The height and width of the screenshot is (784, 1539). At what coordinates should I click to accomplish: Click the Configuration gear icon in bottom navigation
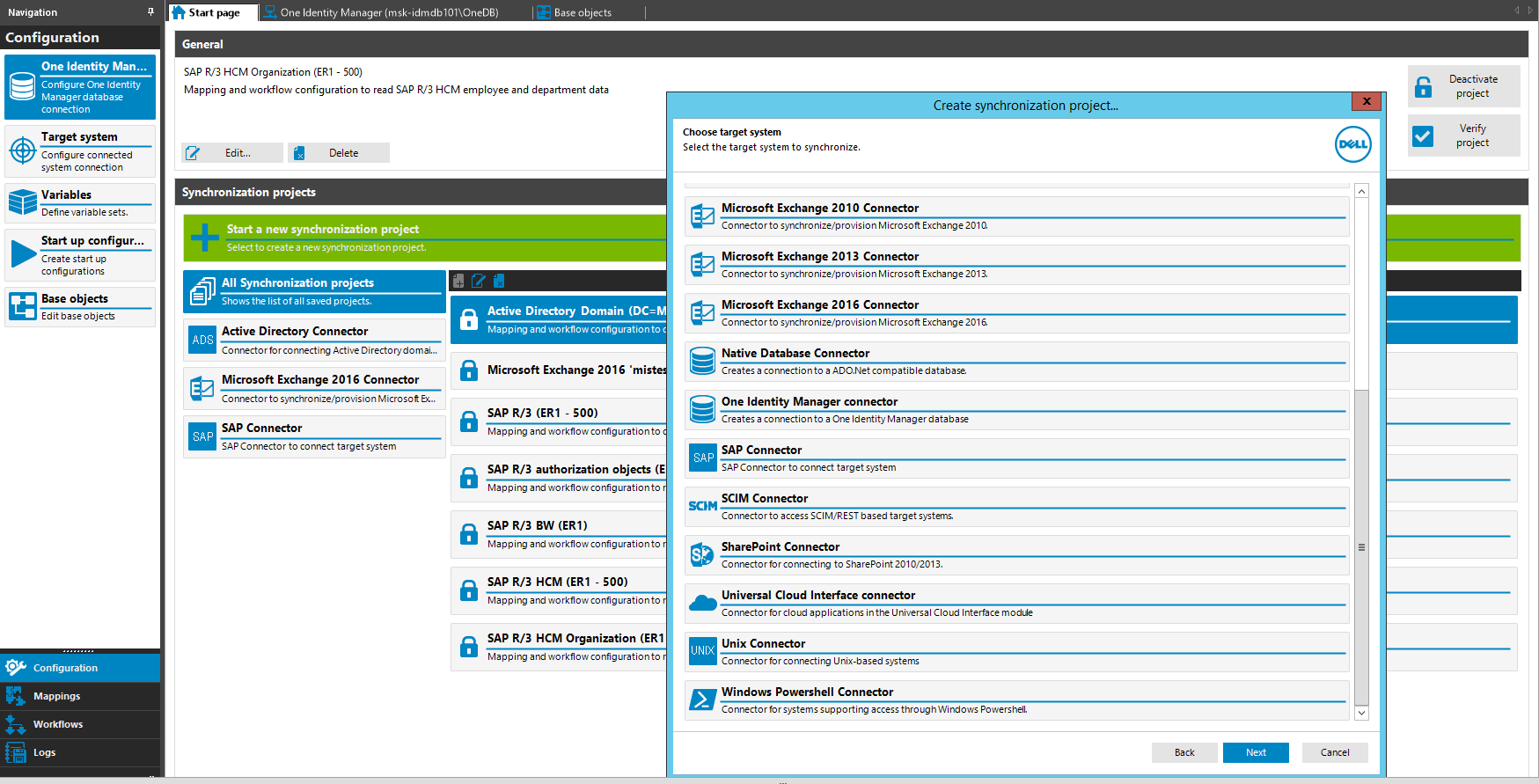(16, 668)
